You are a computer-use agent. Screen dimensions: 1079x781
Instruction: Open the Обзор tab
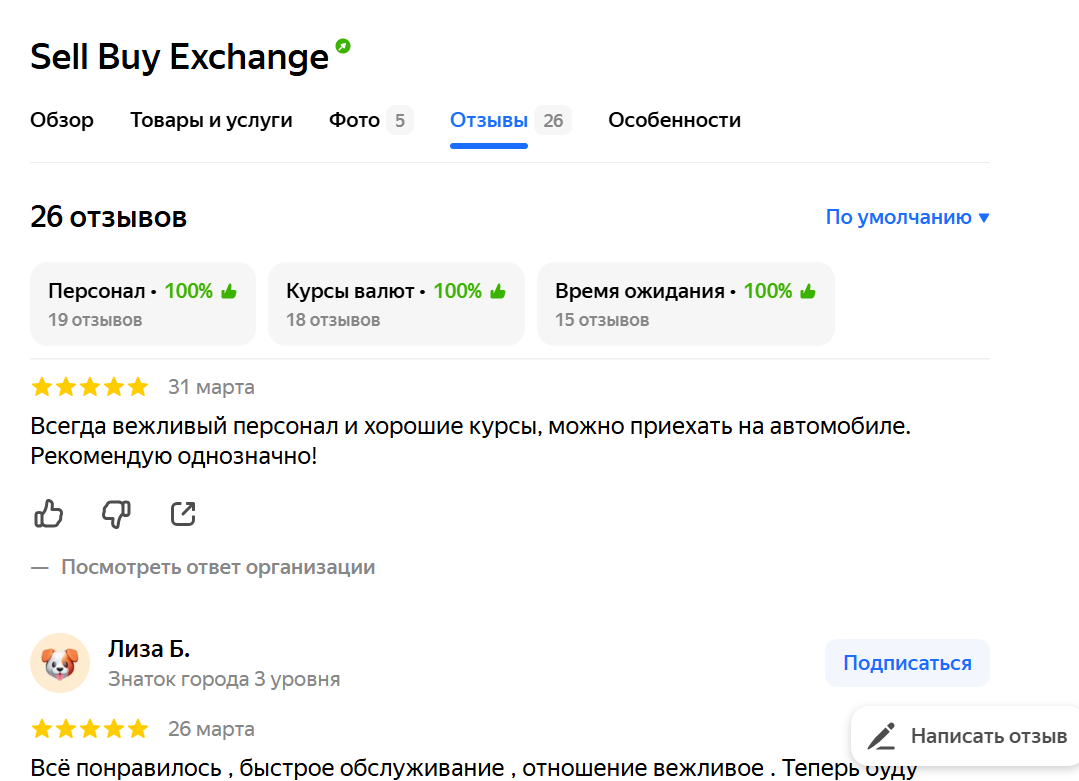coord(62,120)
